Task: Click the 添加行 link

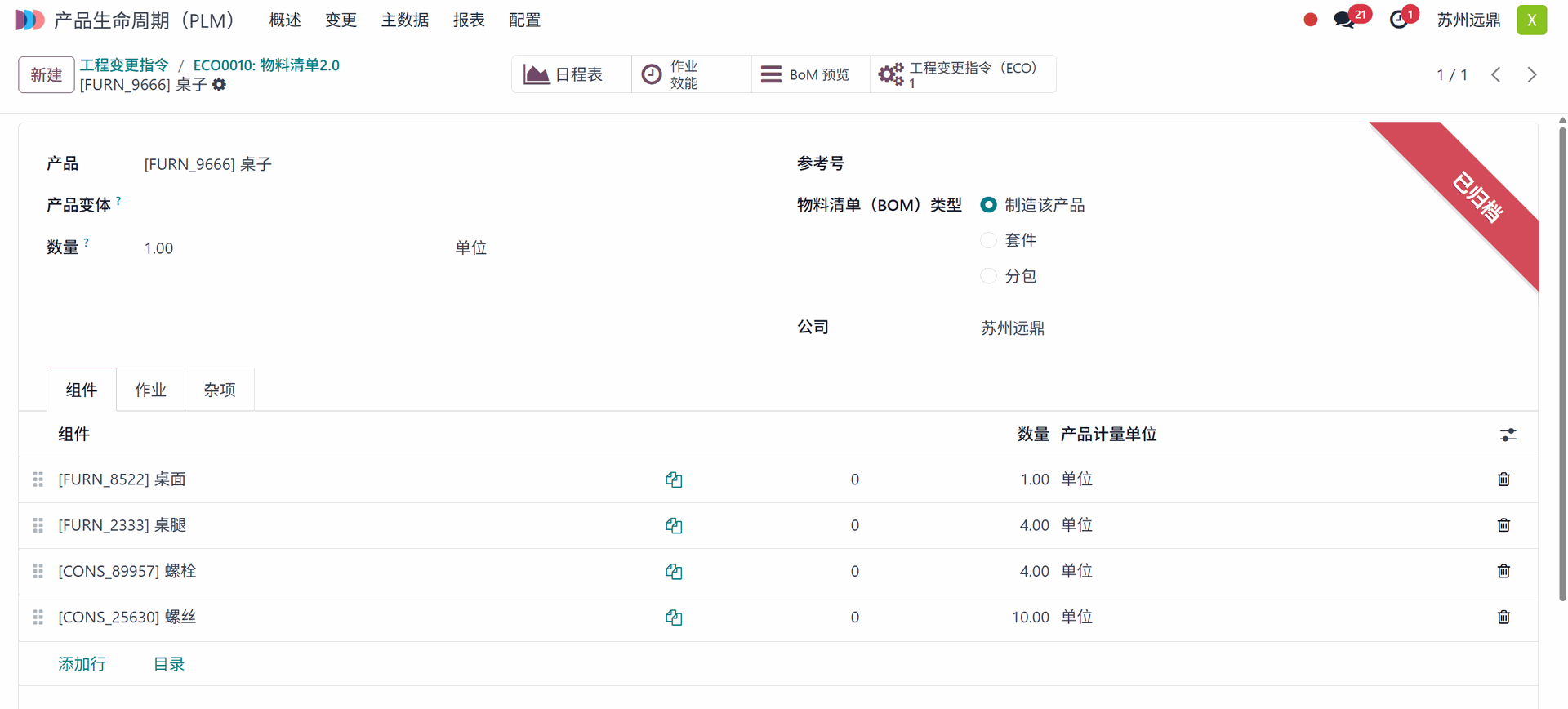Action: 82,664
